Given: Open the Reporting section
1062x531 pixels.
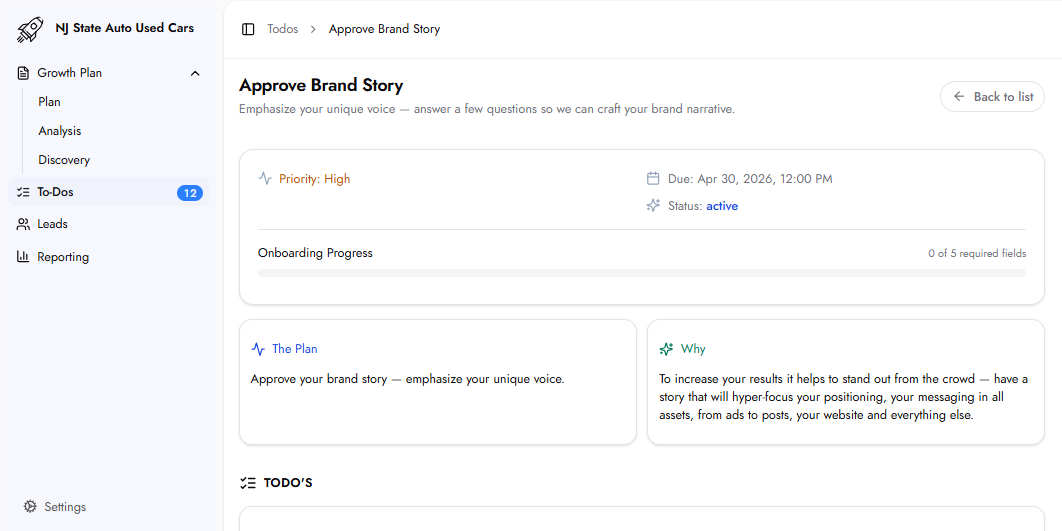Looking at the screenshot, I should (63, 257).
